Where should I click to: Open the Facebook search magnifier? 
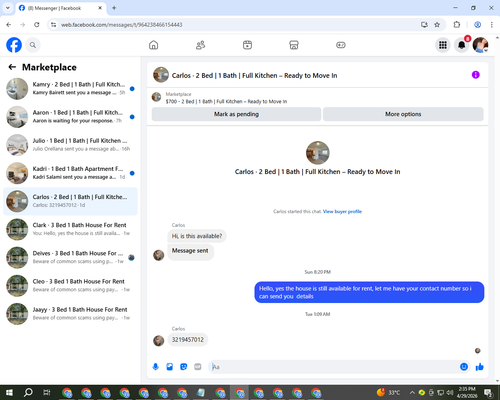pos(33,45)
